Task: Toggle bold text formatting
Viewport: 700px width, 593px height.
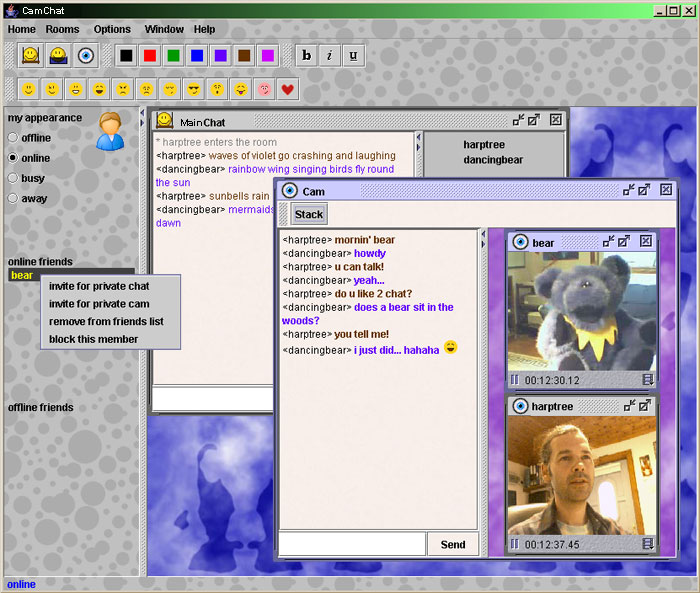Action: click(x=306, y=55)
